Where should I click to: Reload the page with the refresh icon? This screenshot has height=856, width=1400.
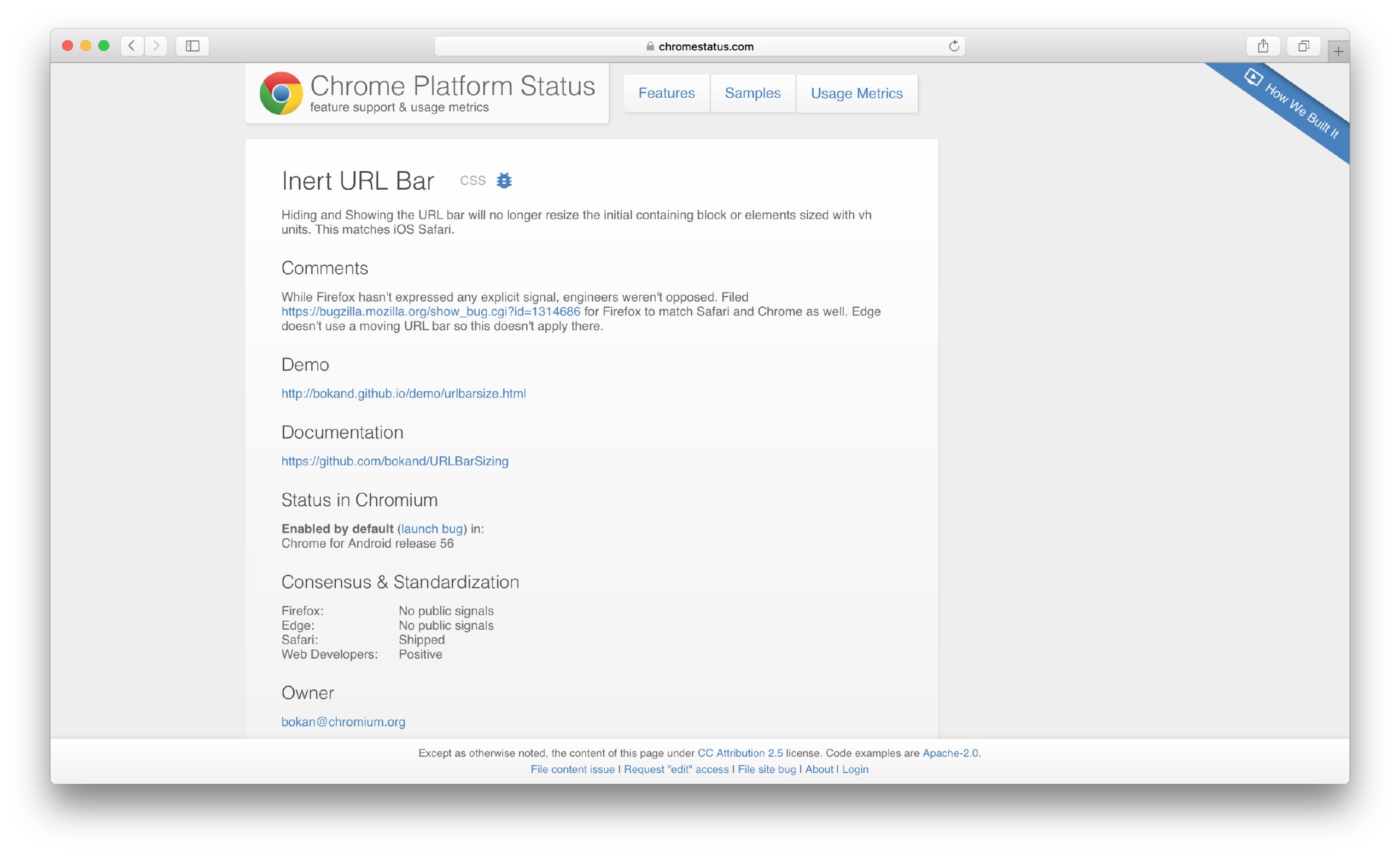click(953, 46)
